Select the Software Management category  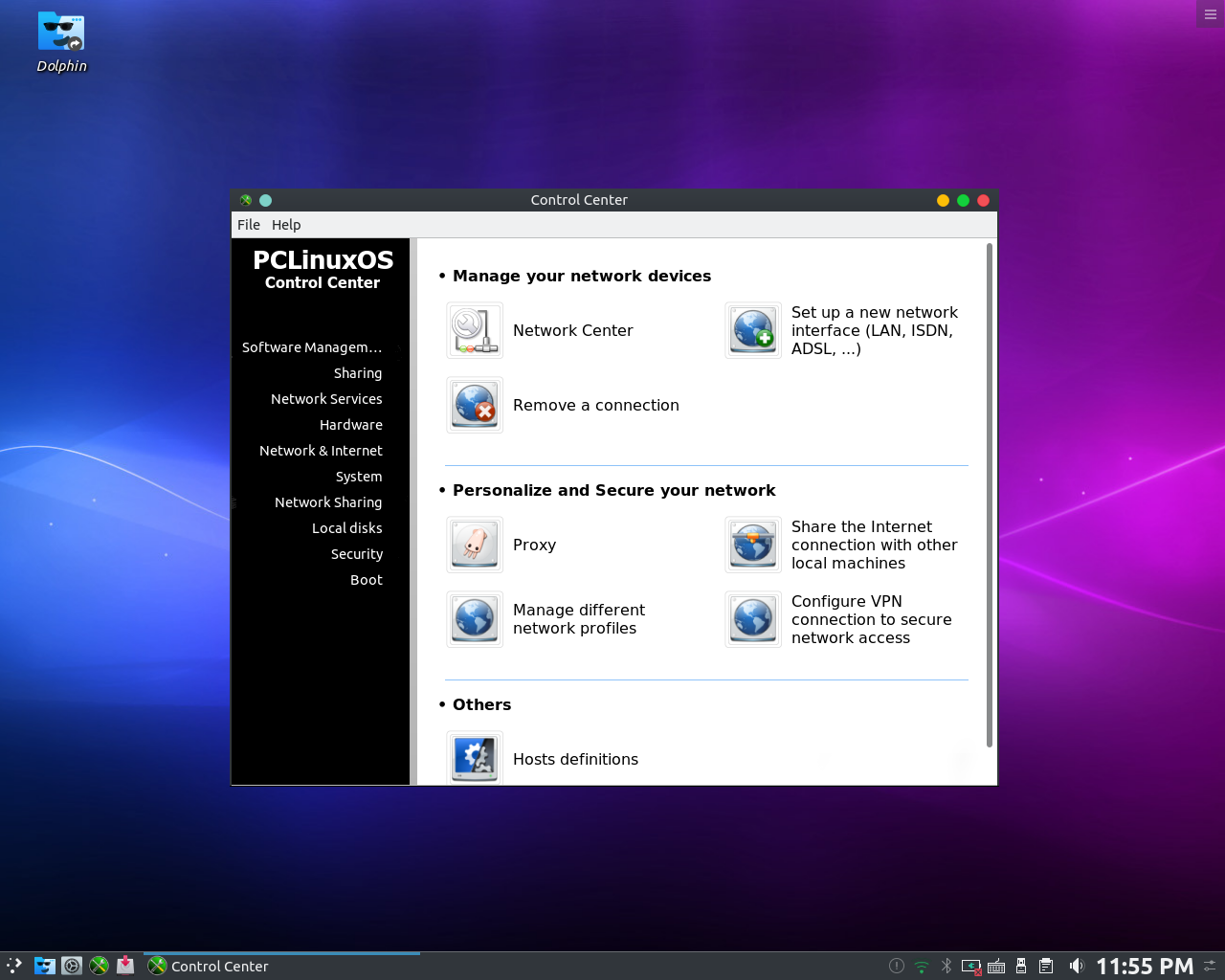tap(312, 347)
